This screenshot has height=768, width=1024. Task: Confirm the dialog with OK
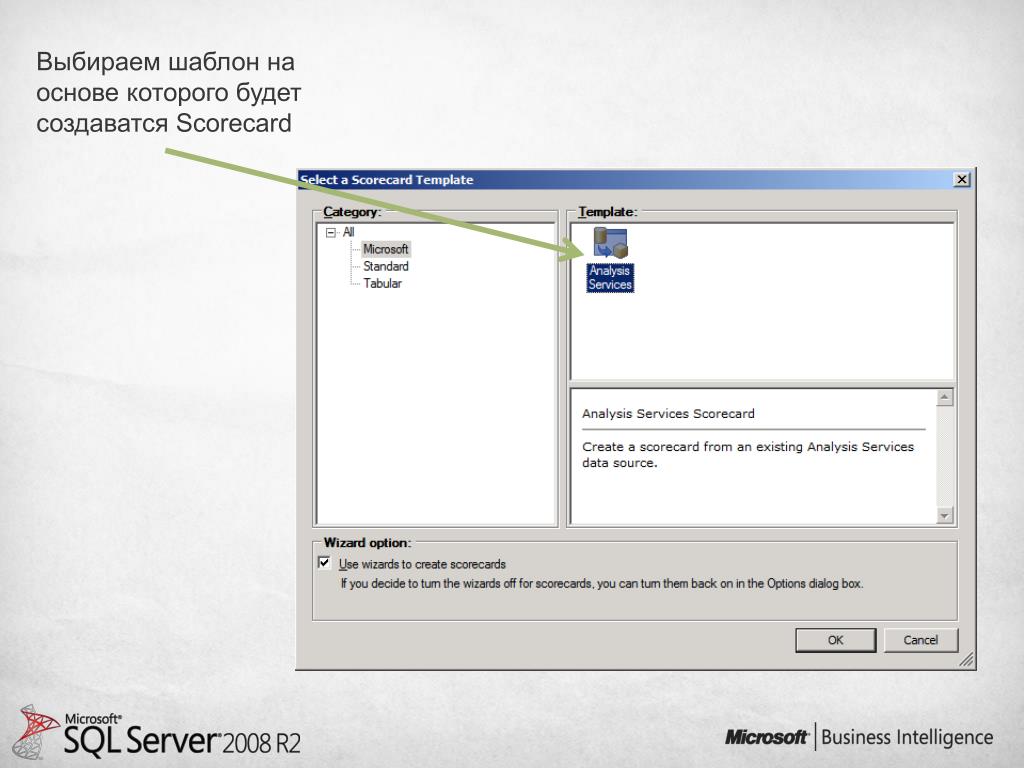point(835,640)
